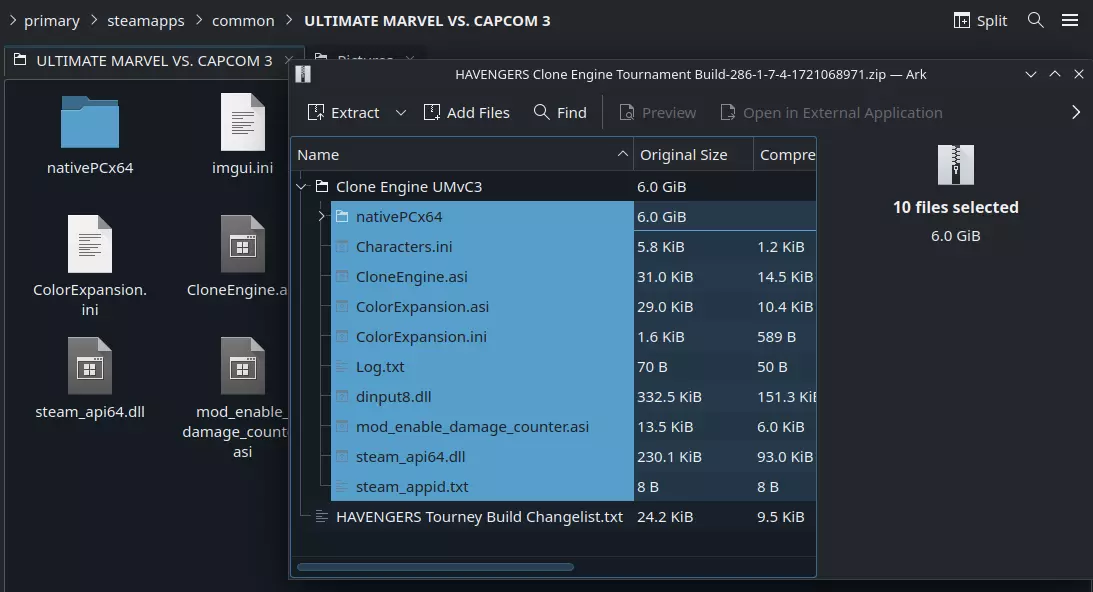Click the steam_appid.txt file icon
This screenshot has height=592, width=1093.
click(x=342, y=487)
